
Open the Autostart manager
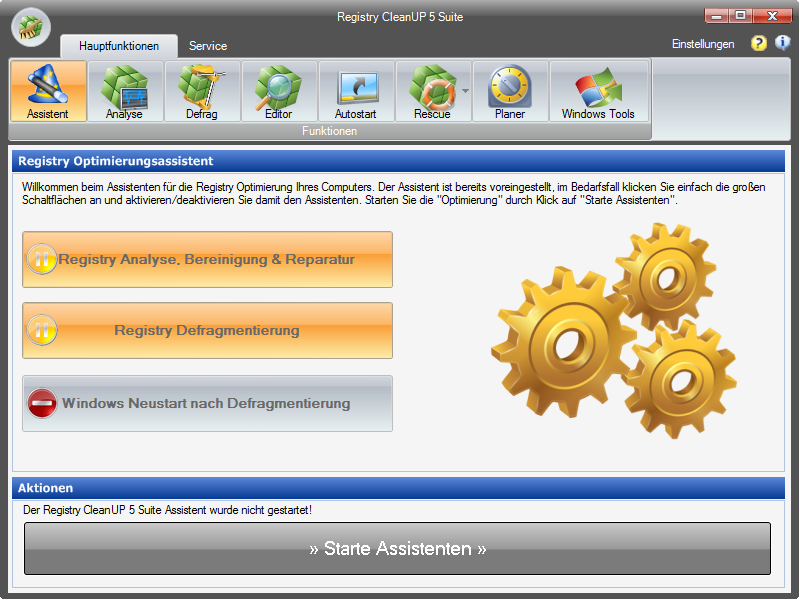point(355,91)
